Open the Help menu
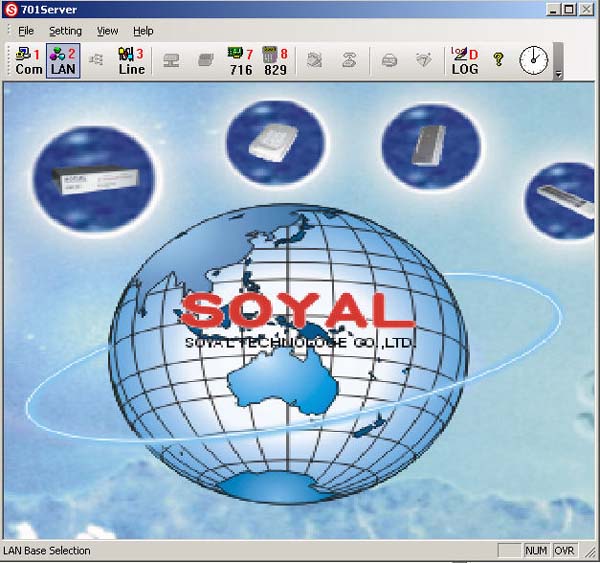The height and width of the screenshot is (563, 600). [143, 31]
